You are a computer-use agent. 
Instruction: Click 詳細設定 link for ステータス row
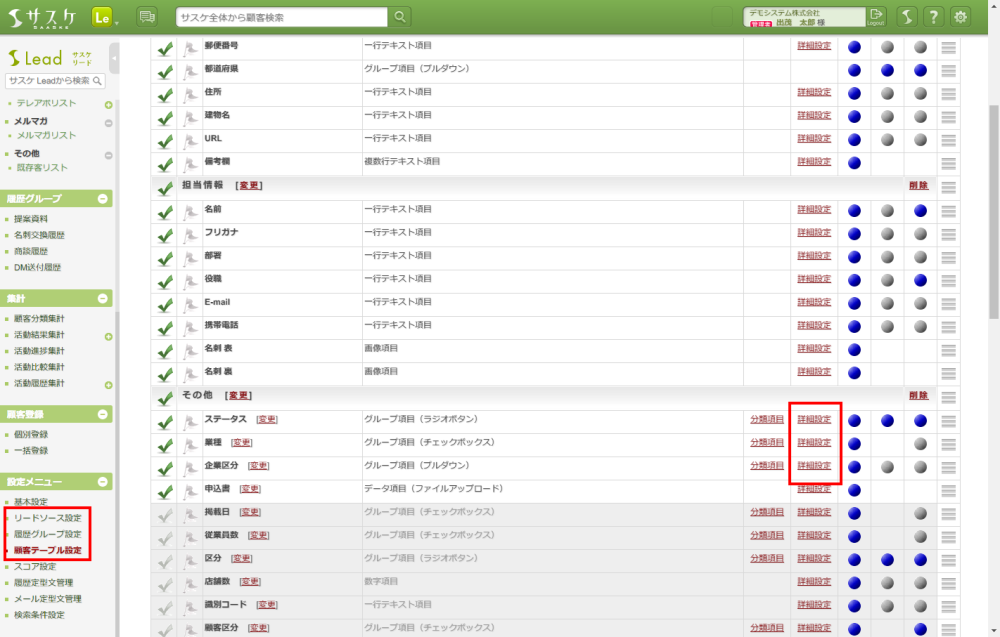click(x=814, y=420)
